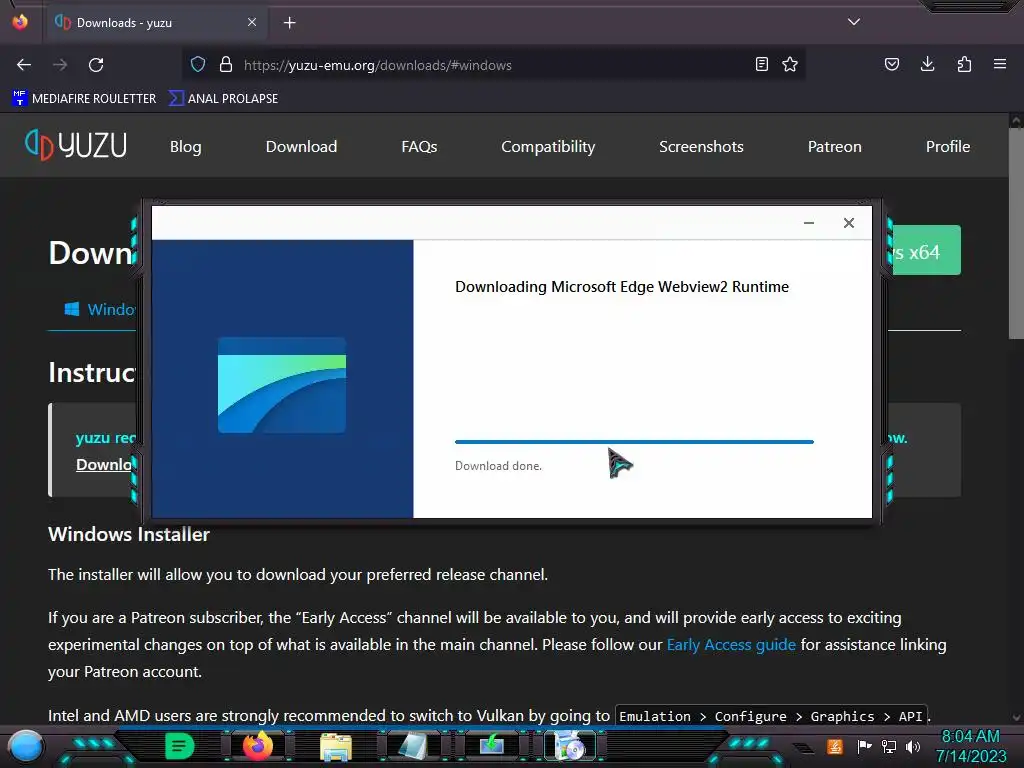The width and height of the screenshot is (1024, 768).
Task: Open the extensions puzzle icon
Action: coord(964,64)
